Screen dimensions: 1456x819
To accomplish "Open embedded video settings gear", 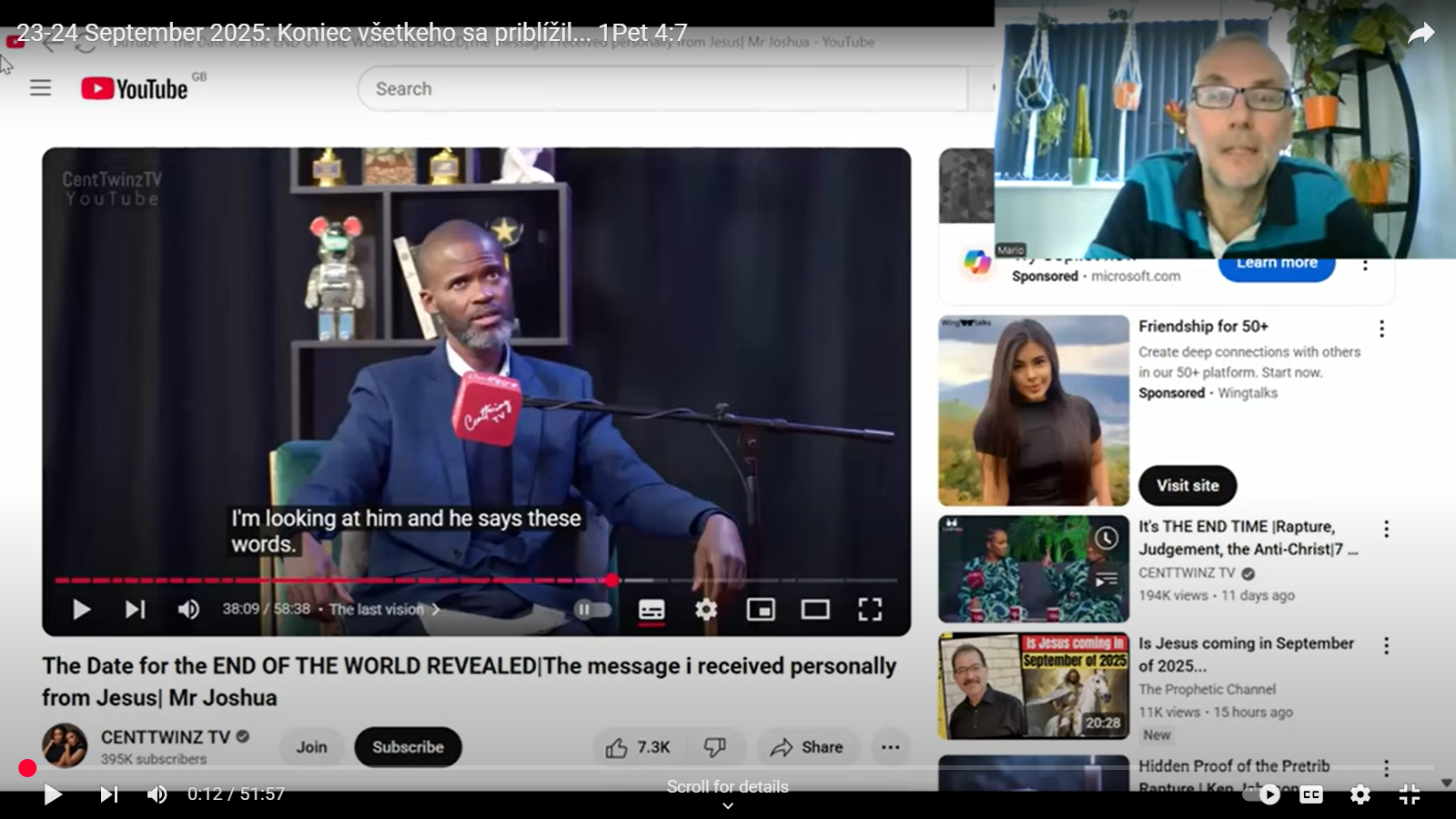I will tap(706, 609).
